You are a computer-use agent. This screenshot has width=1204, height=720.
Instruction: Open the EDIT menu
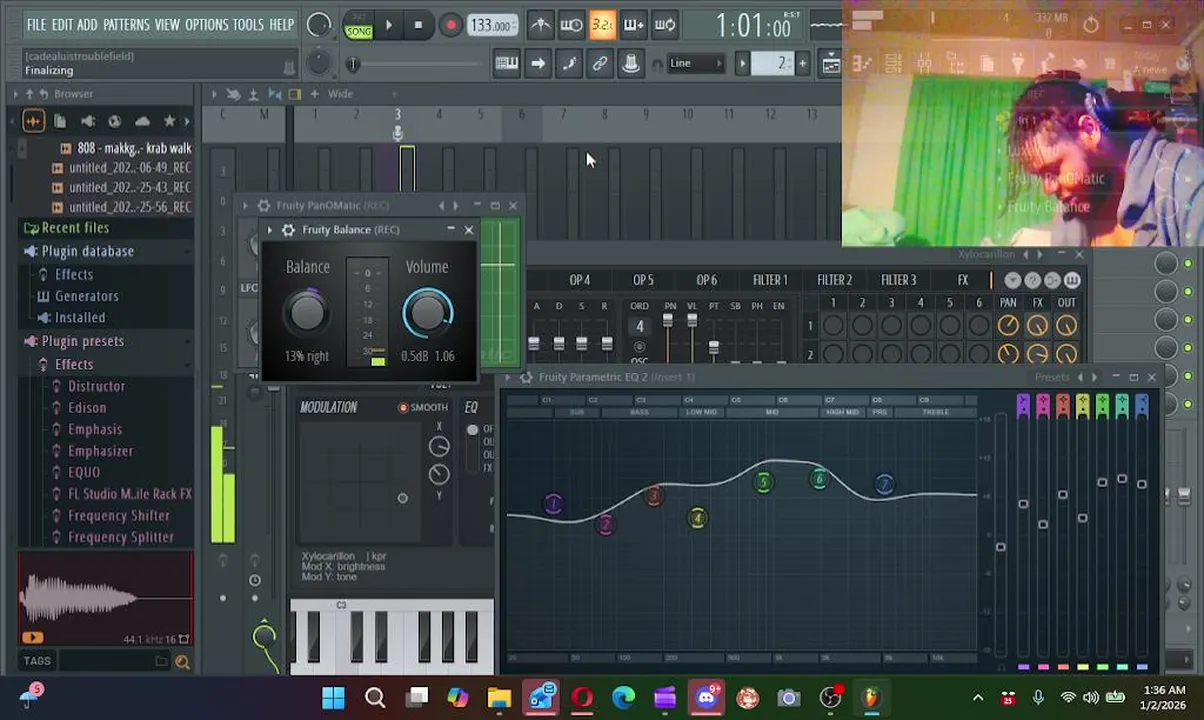point(62,24)
